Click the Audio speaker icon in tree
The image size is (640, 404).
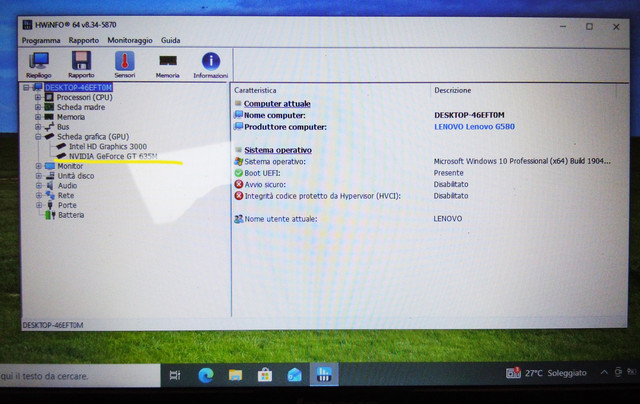pyautogui.click(x=50, y=186)
